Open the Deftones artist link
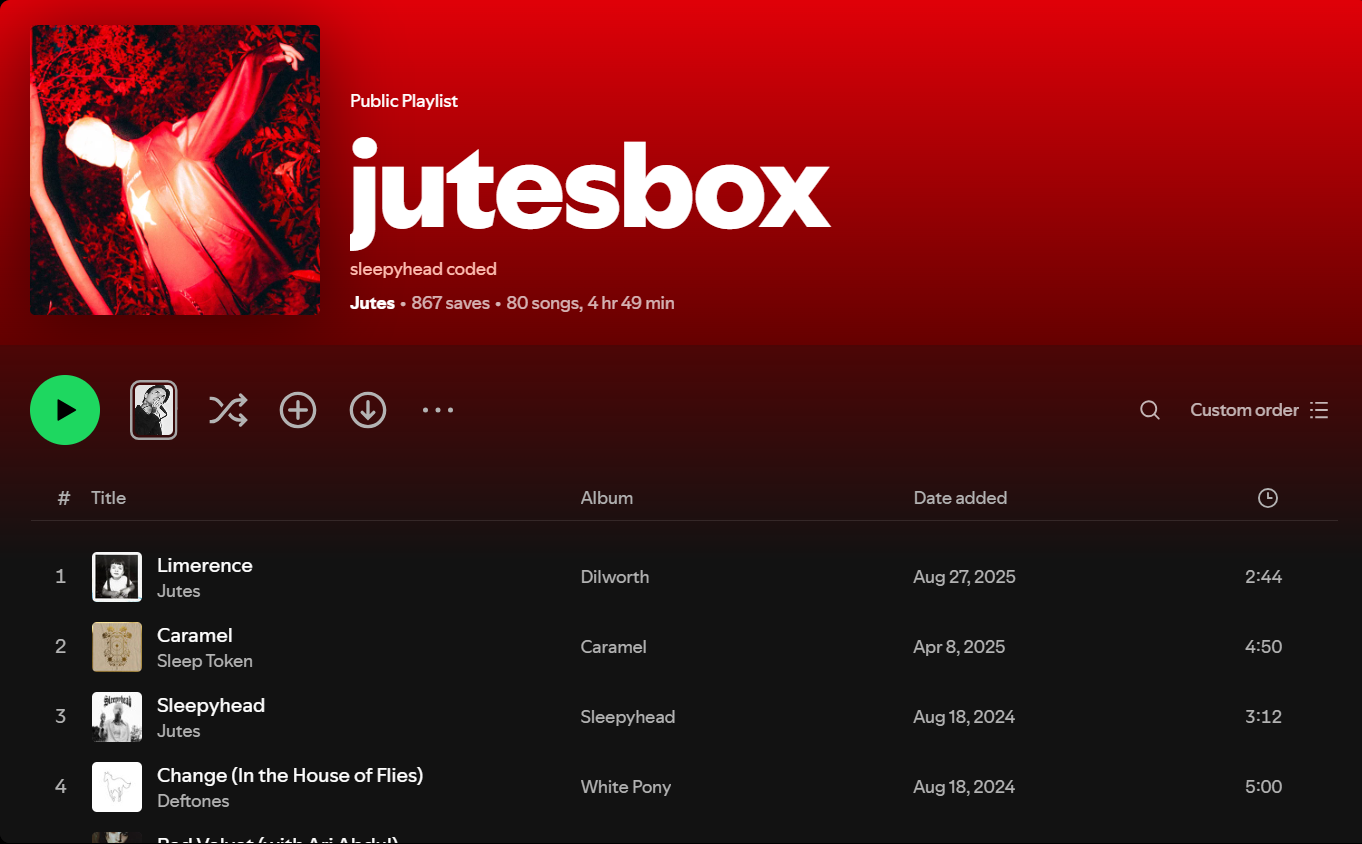Screen dimensions: 1362x844 [193, 801]
